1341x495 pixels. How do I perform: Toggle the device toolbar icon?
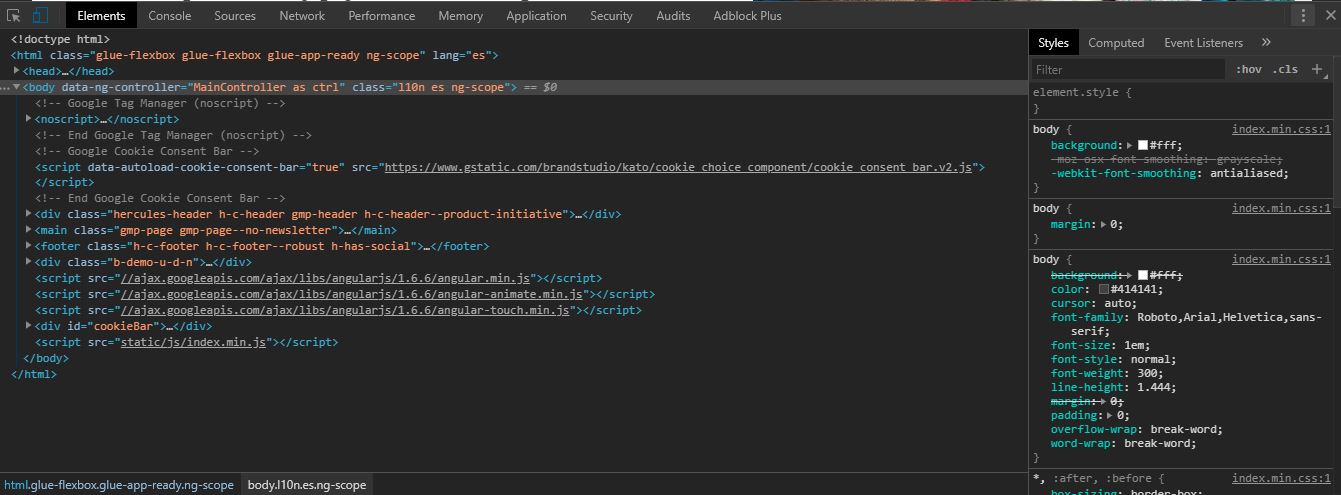pos(40,16)
